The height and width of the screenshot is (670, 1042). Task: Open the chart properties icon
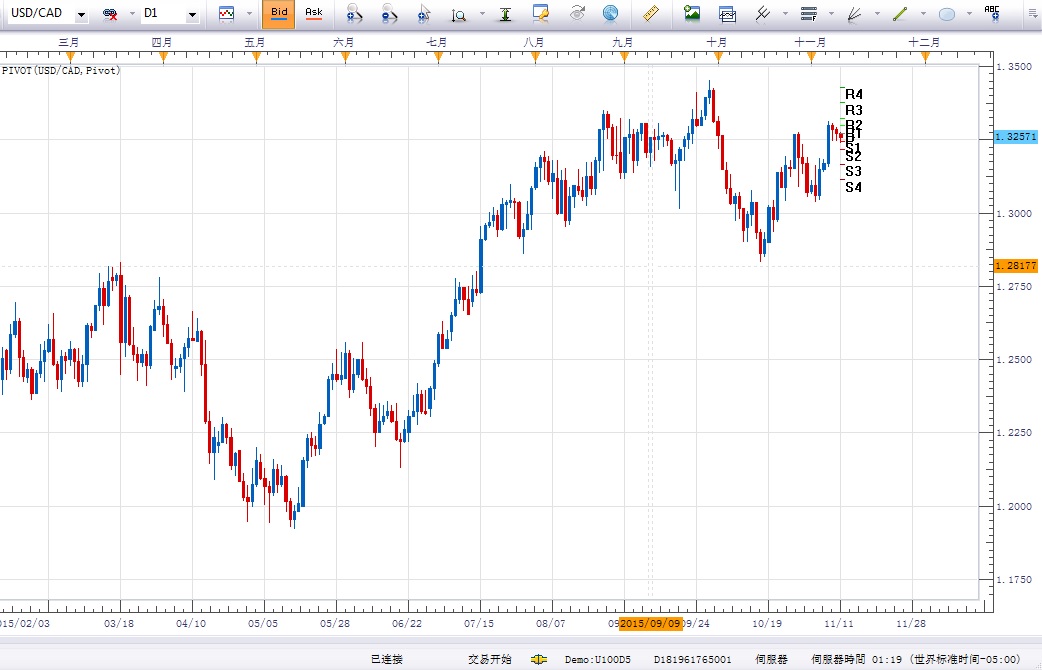(x=541, y=14)
